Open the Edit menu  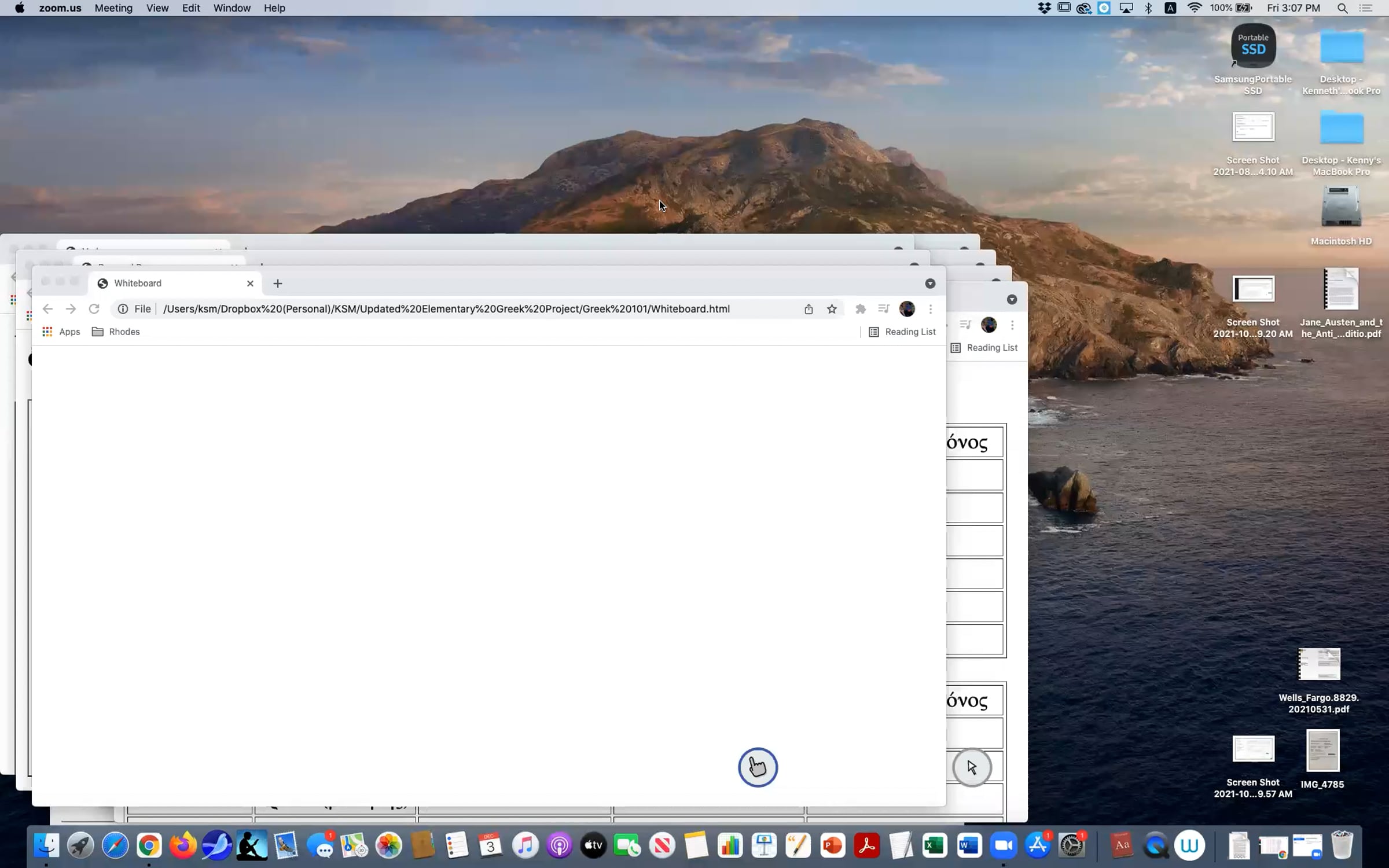click(191, 8)
